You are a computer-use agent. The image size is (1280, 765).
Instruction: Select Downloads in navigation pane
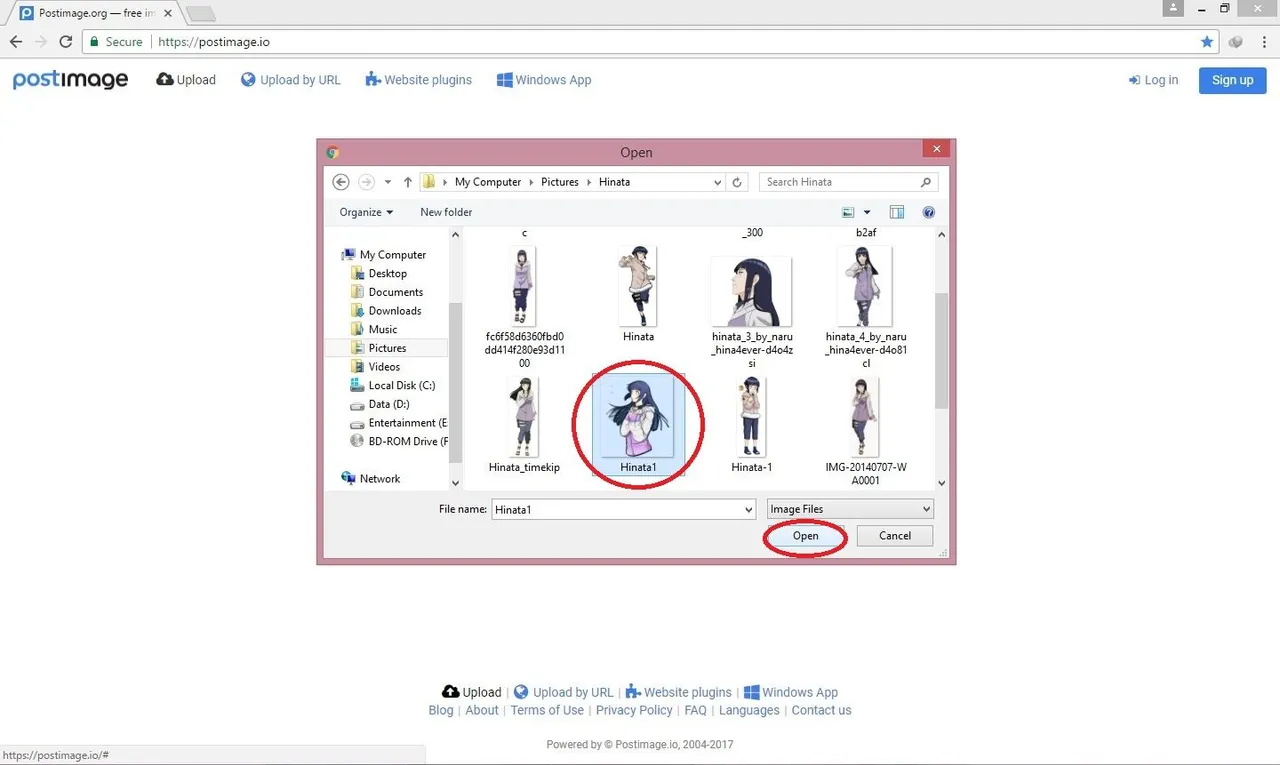point(395,311)
